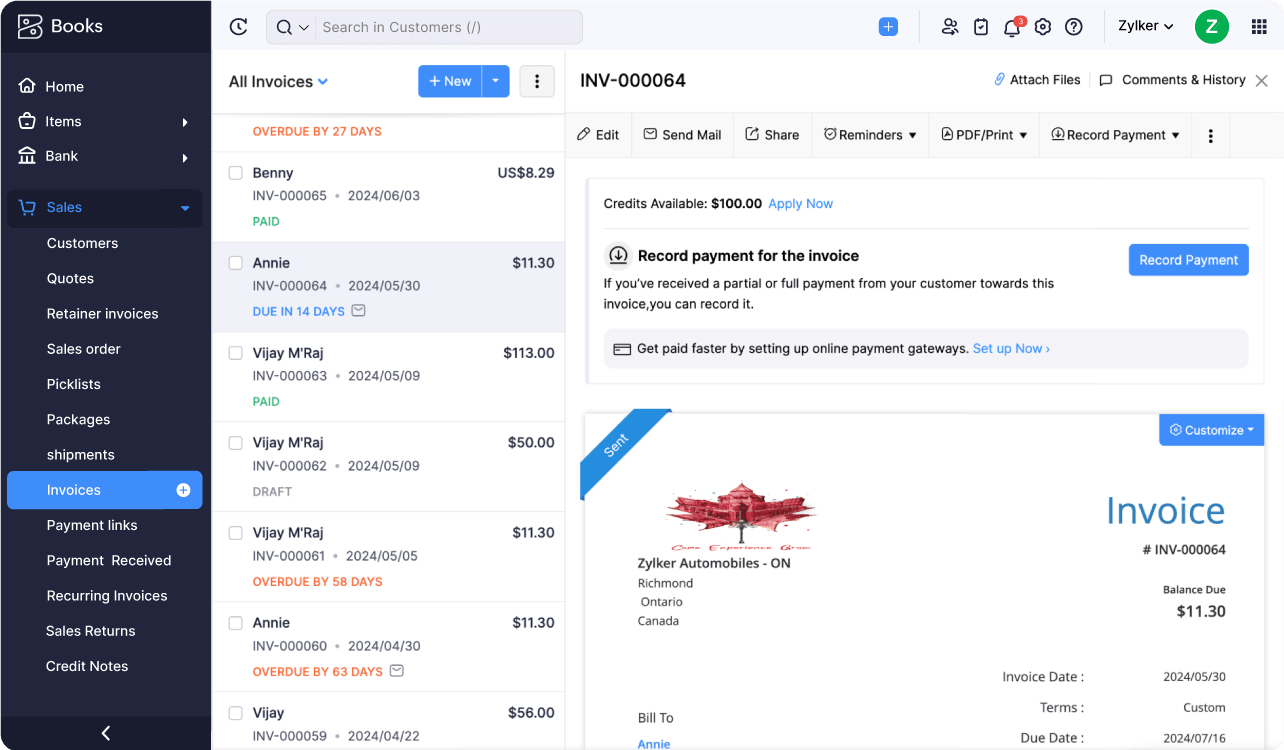Click the plus icon beside Invoices in sidebar

[183, 490]
